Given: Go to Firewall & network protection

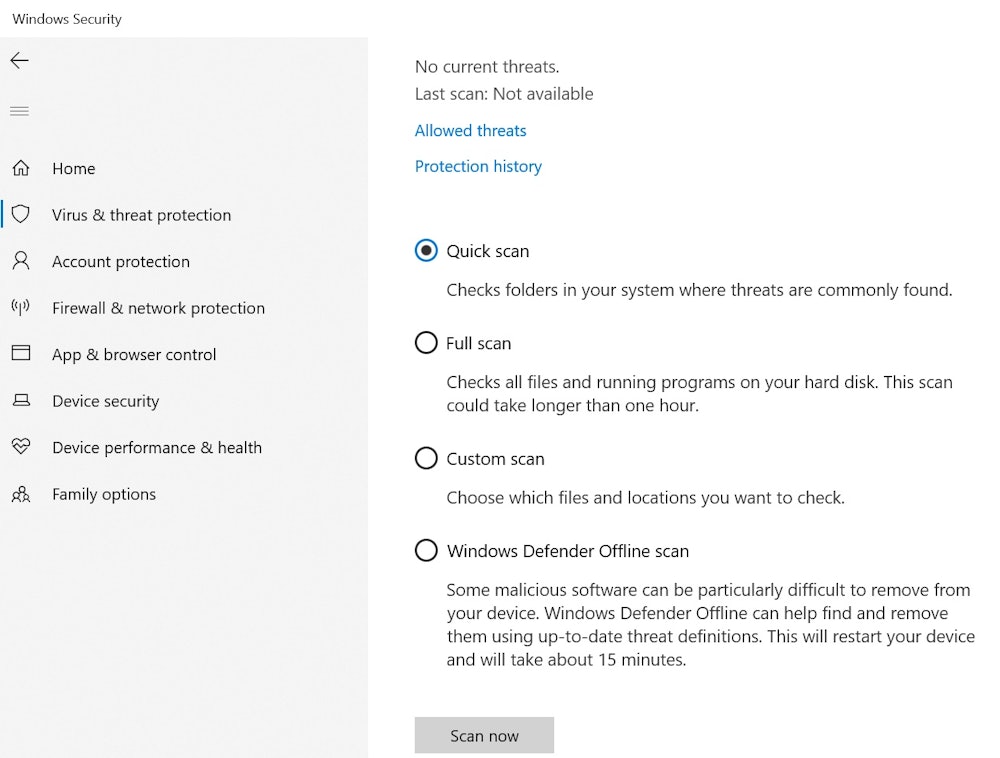Looking at the screenshot, I should pos(158,308).
